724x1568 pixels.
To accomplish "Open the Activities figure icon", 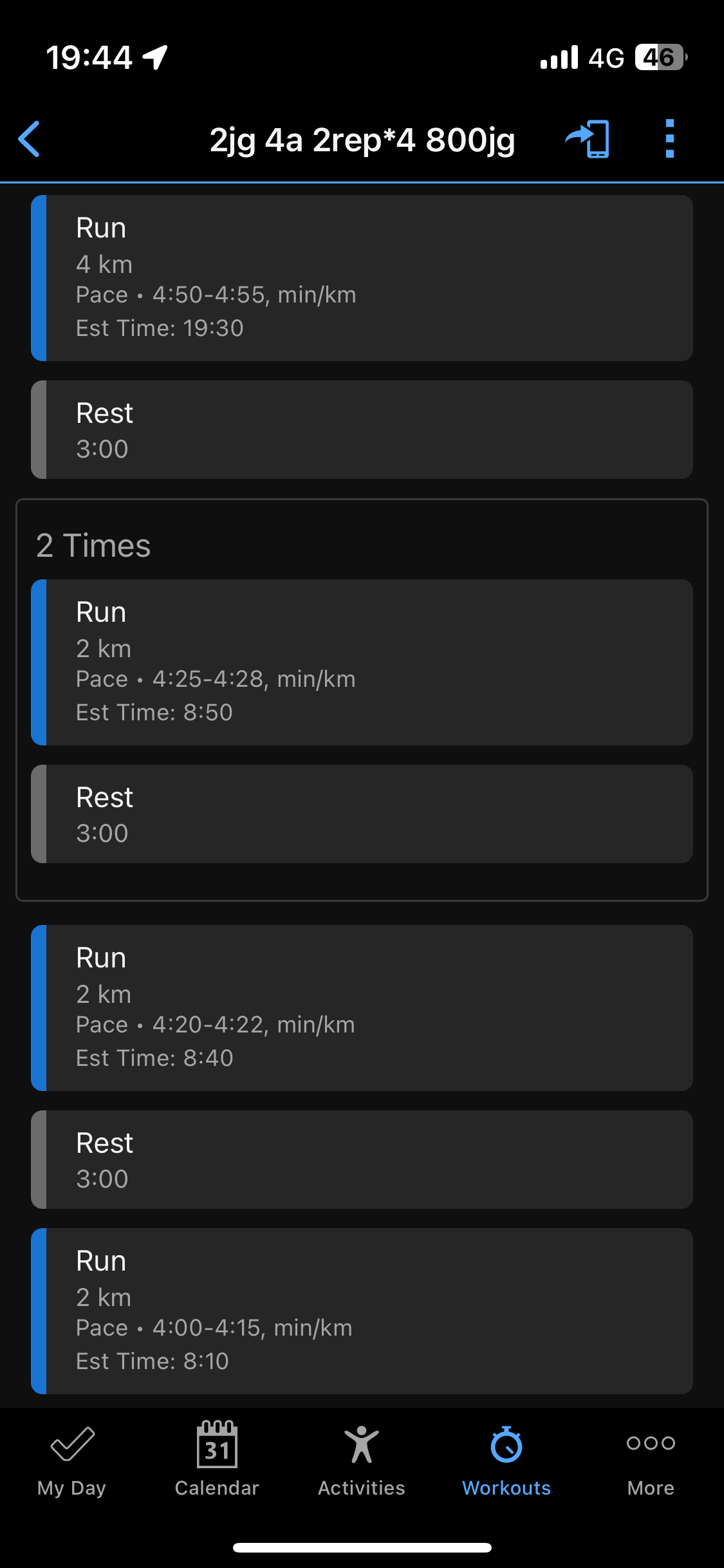I will (362, 1444).
